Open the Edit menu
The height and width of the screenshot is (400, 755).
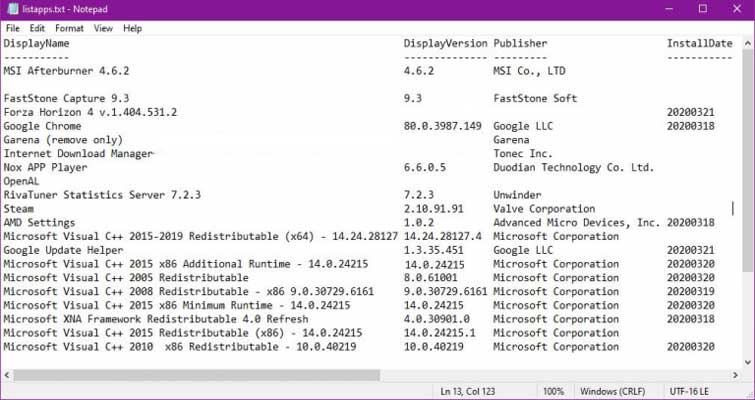[37, 28]
